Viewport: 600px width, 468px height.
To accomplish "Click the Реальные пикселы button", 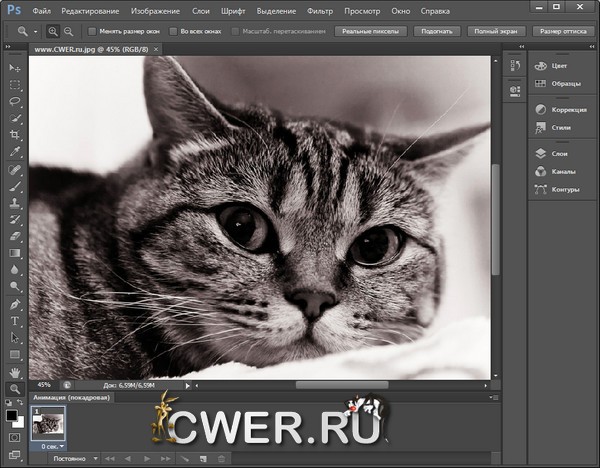I will click(371, 31).
